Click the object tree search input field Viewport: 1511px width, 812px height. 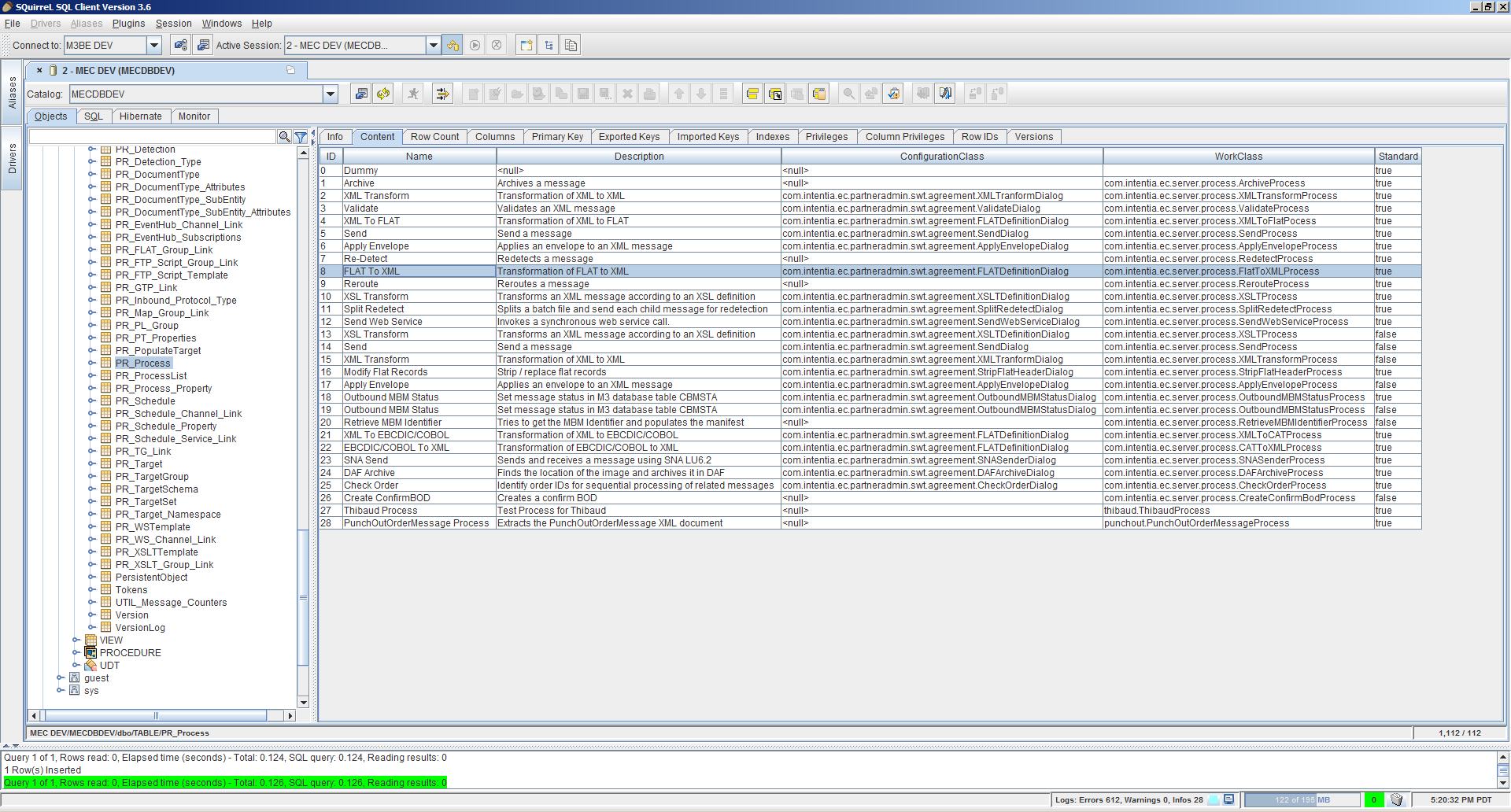point(153,137)
